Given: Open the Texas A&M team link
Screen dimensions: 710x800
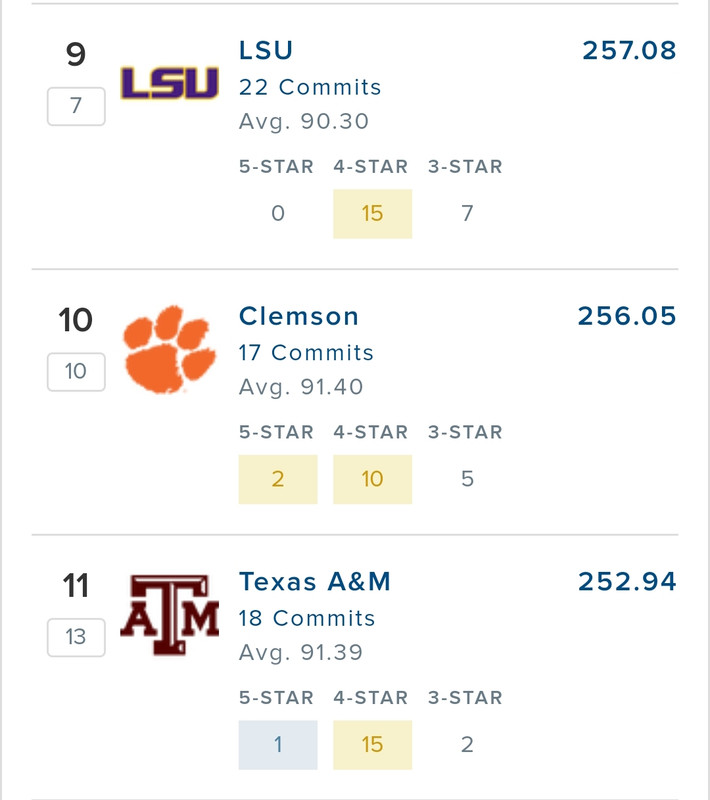Looking at the screenshot, I should [314, 582].
